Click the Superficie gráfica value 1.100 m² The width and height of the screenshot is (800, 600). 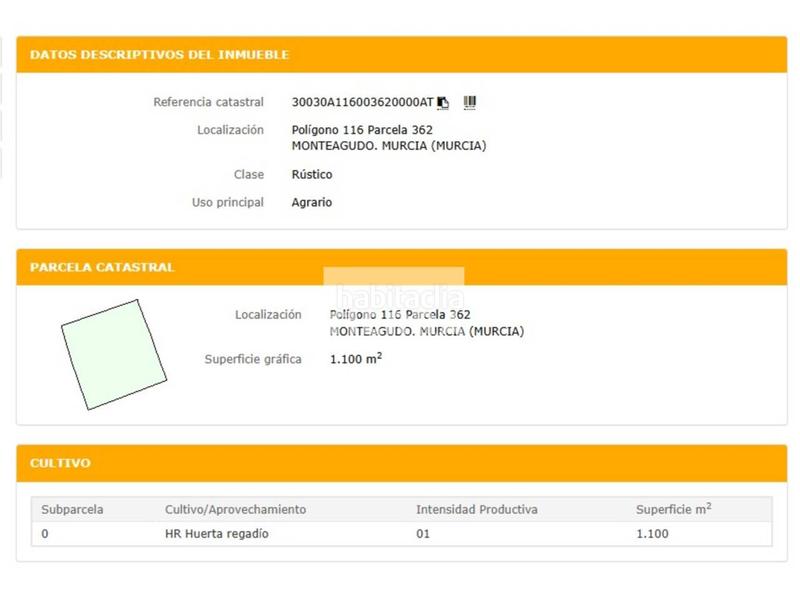(355, 359)
